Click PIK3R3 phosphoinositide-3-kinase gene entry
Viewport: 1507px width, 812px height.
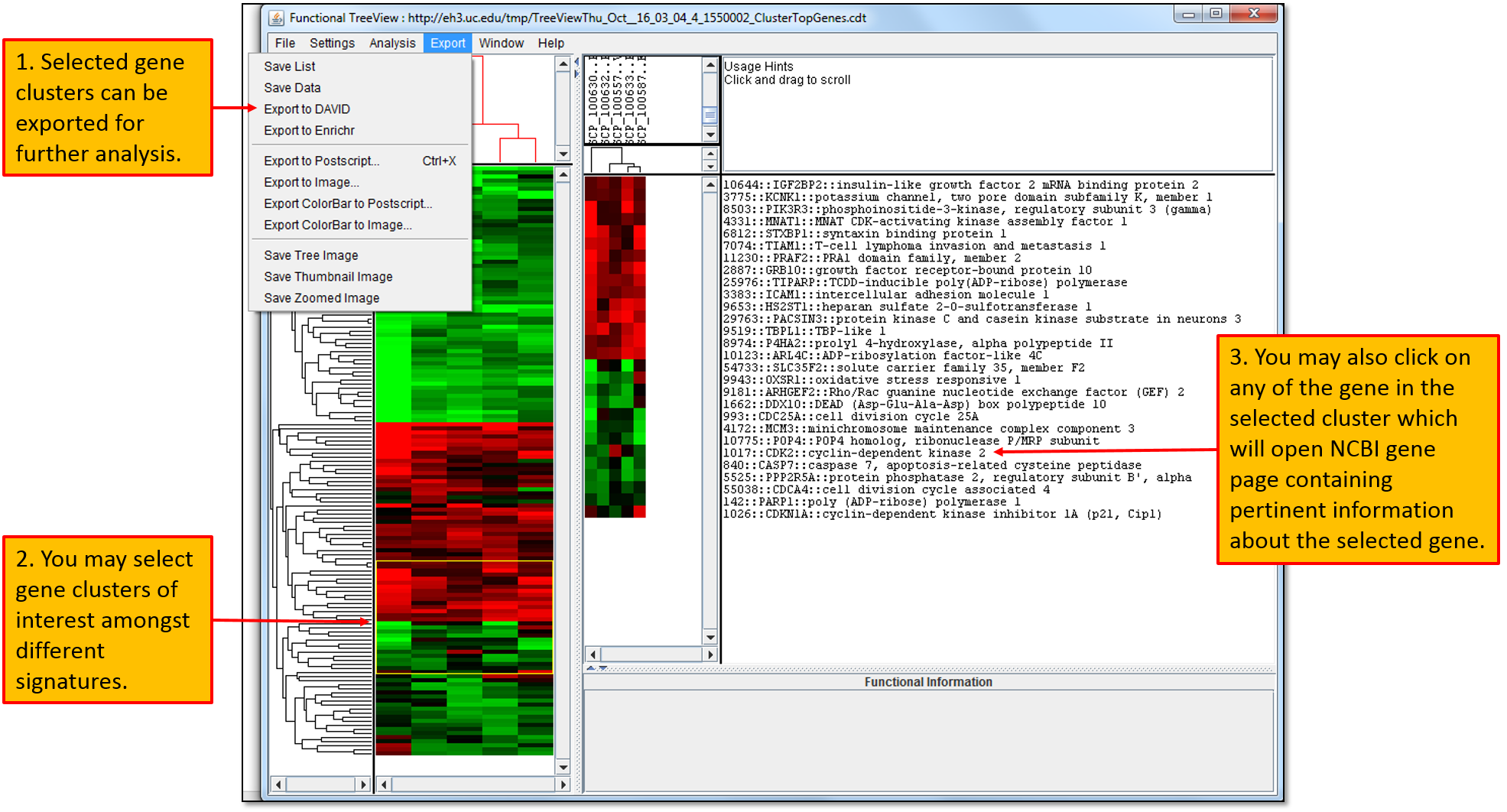967,209
